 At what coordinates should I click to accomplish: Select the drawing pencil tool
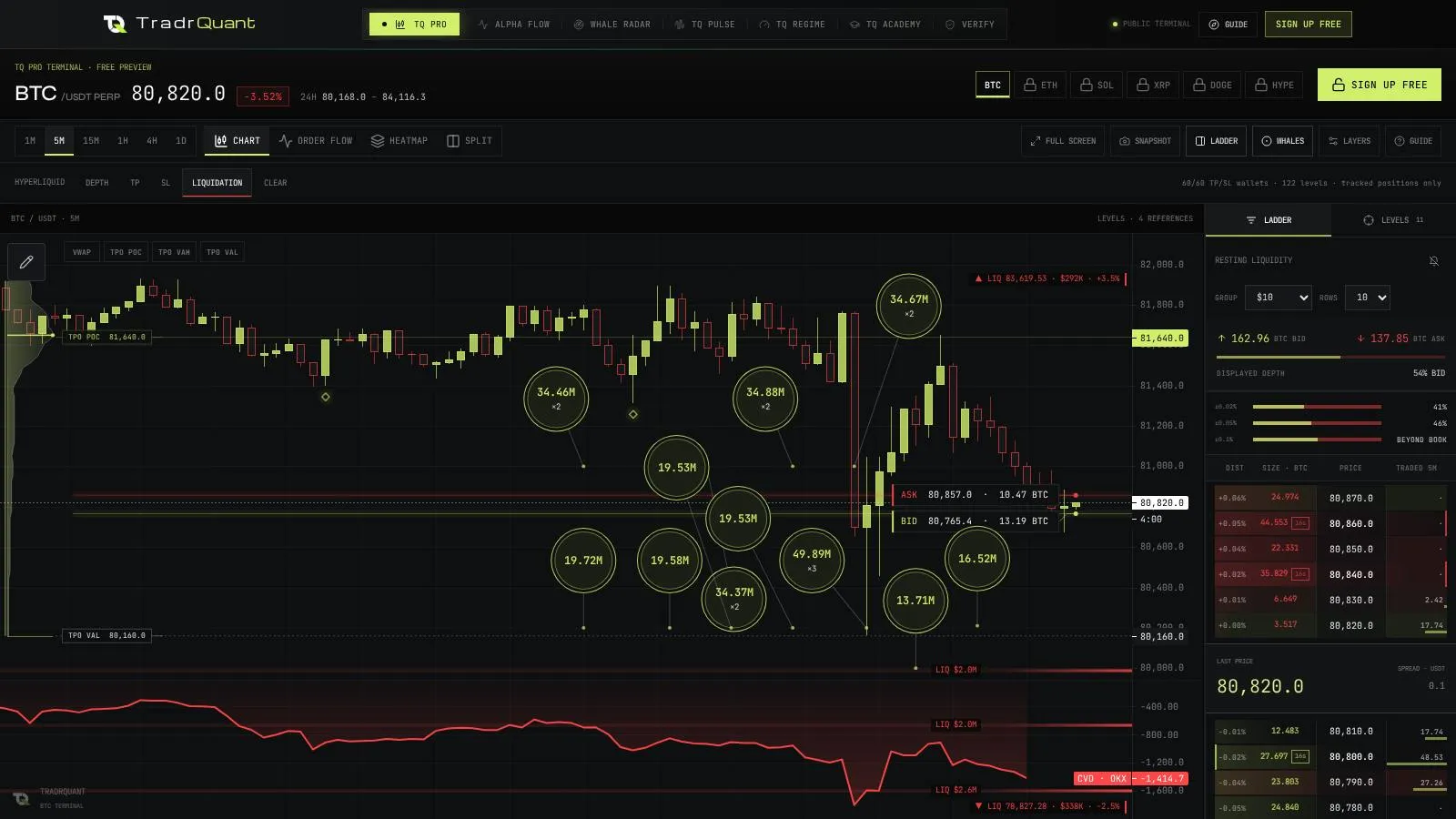point(26,262)
